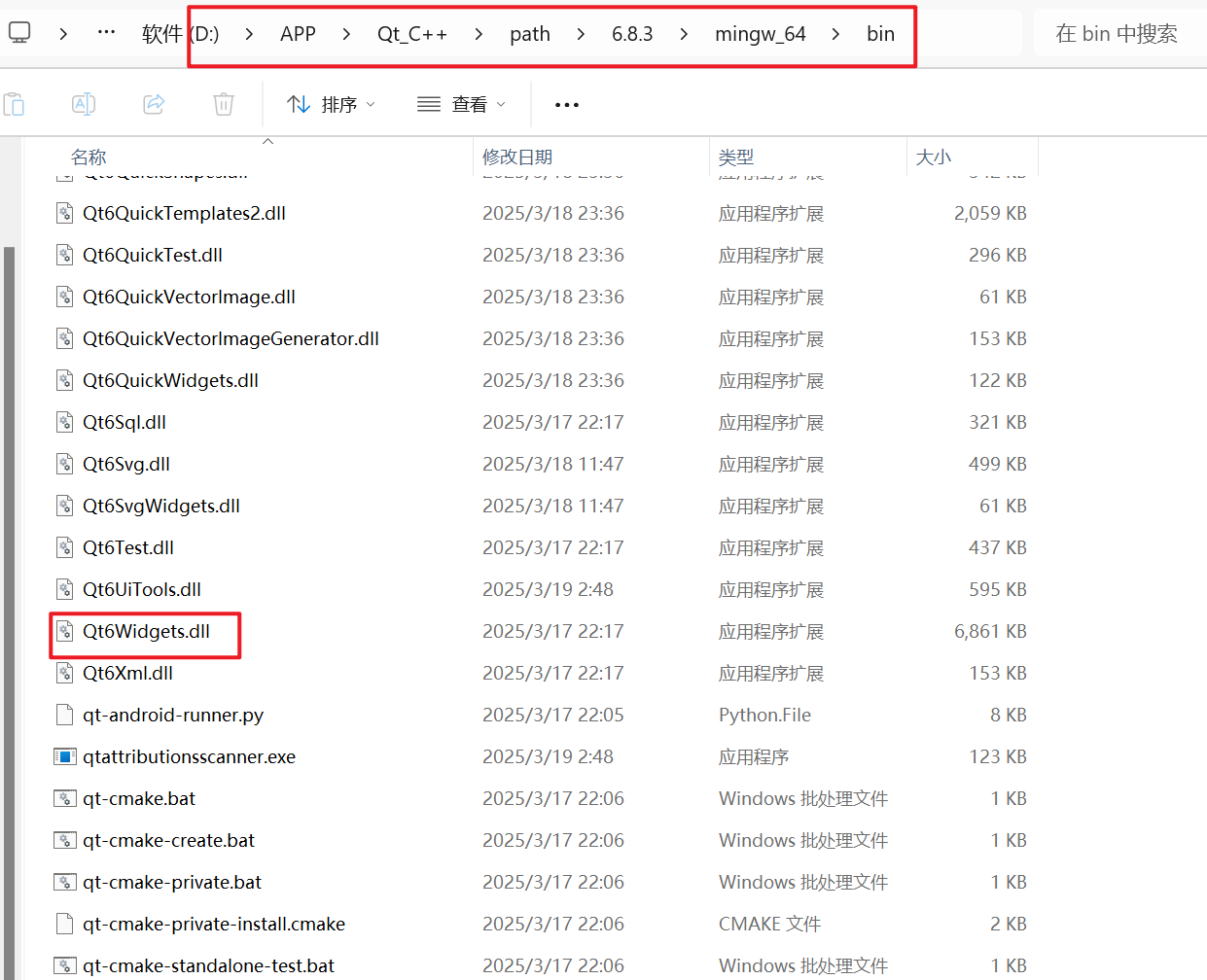This screenshot has width=1207, height=980.
Task: Click the Share icon in the toolbar
Action: pos(153,104)
